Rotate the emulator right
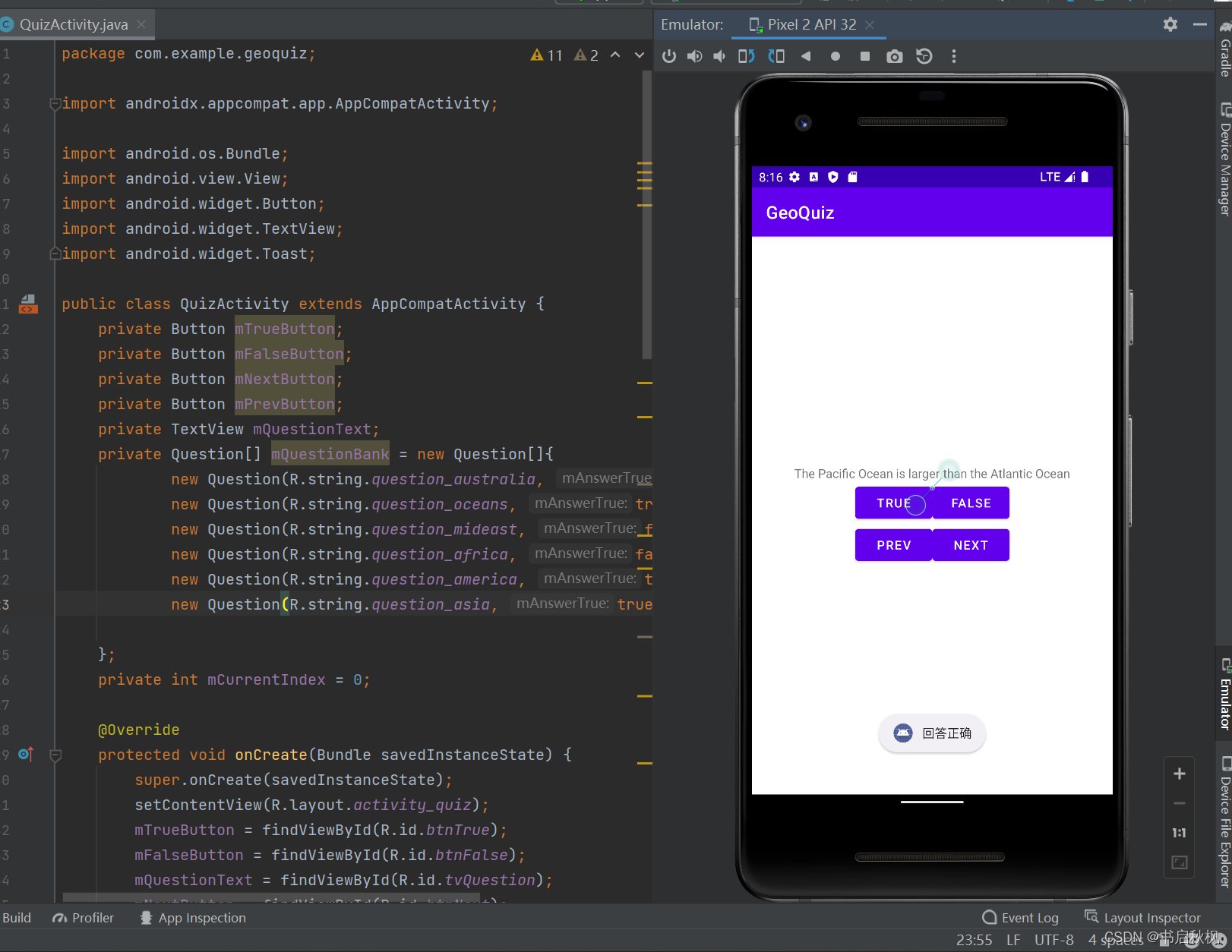Screen dimensions: 1232x952 (776, 56)
